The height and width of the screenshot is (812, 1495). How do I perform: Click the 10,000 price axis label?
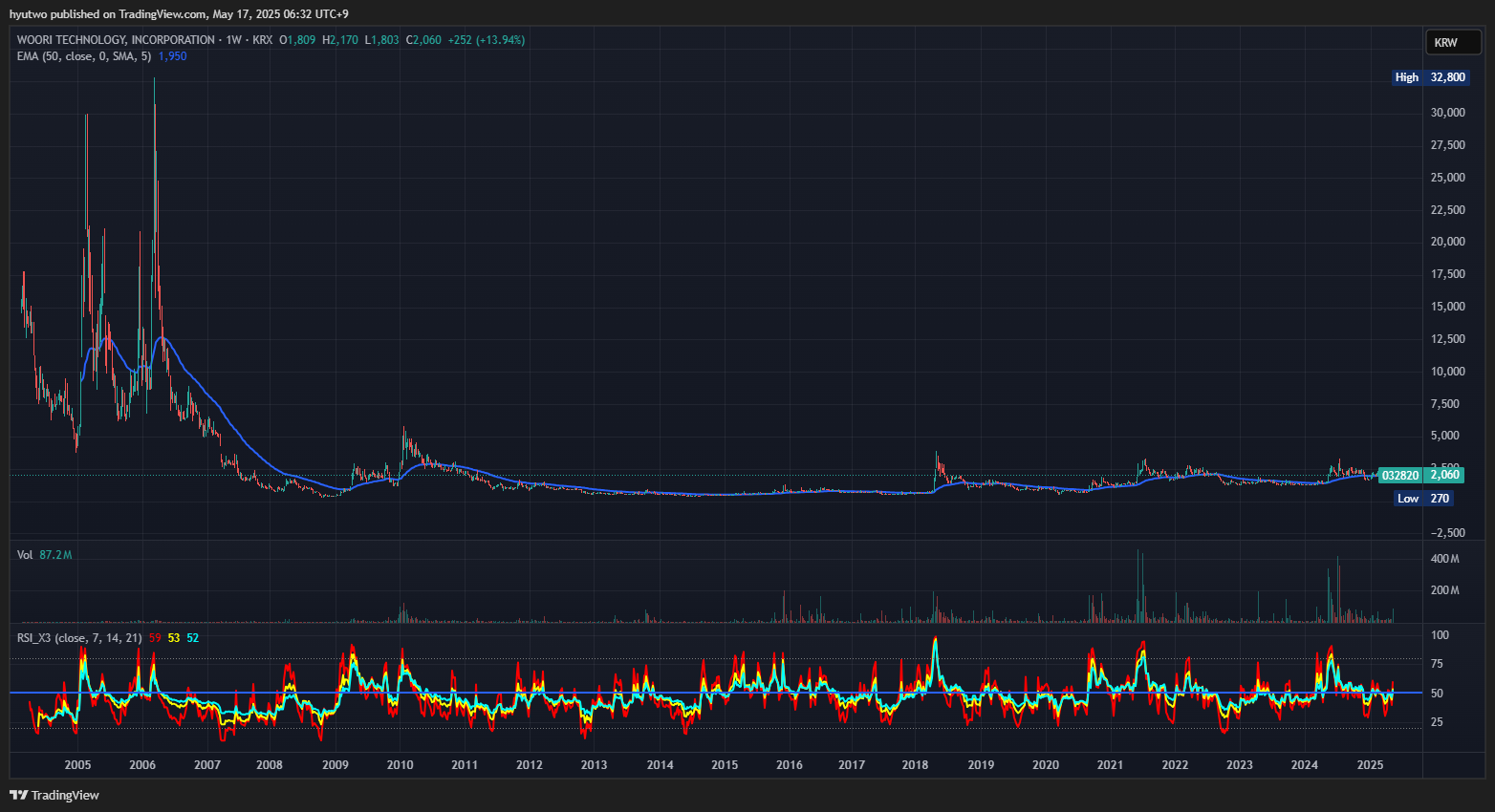coord(1447,372)
